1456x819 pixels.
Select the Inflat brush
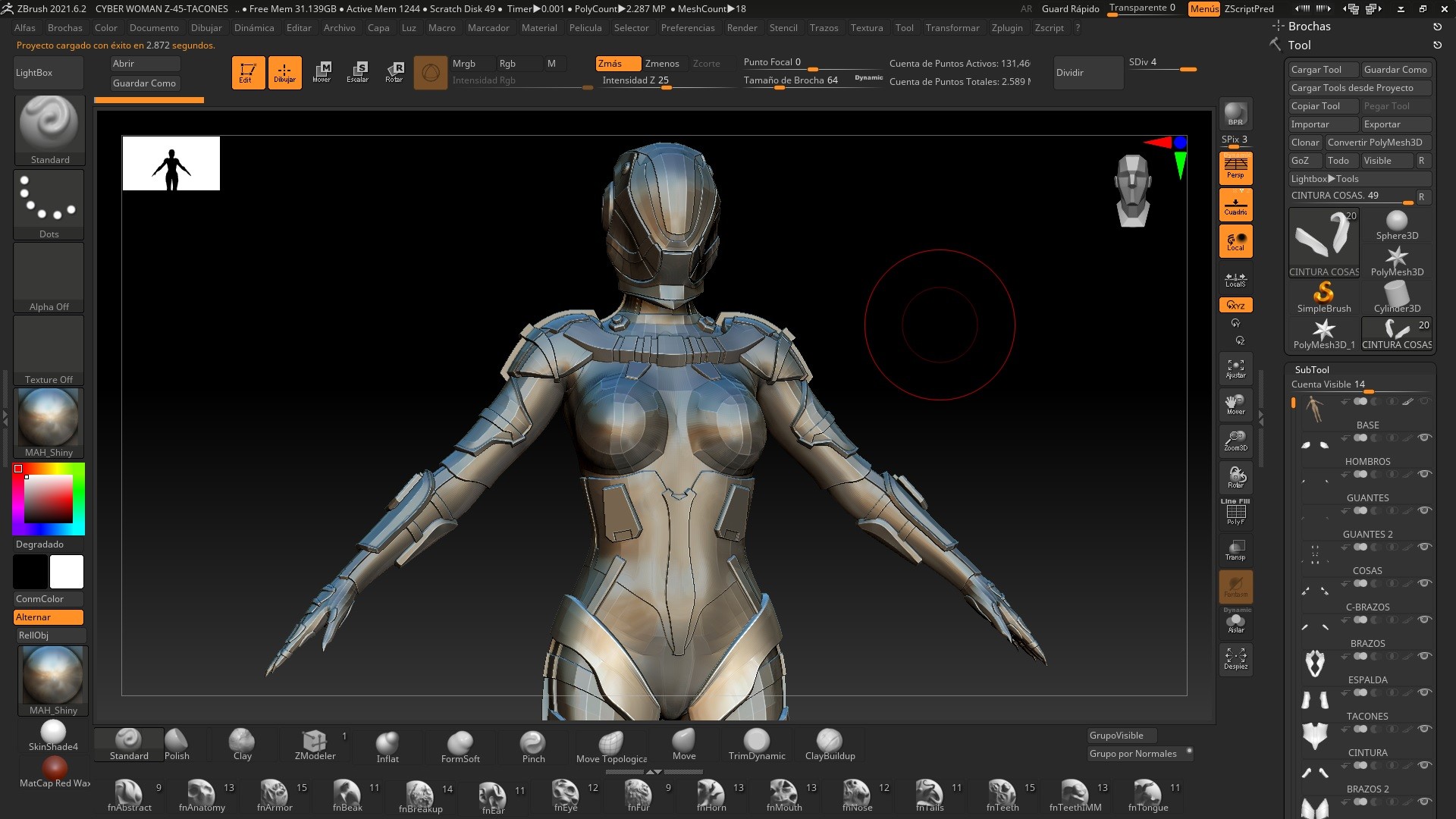[x=388, y=745]
